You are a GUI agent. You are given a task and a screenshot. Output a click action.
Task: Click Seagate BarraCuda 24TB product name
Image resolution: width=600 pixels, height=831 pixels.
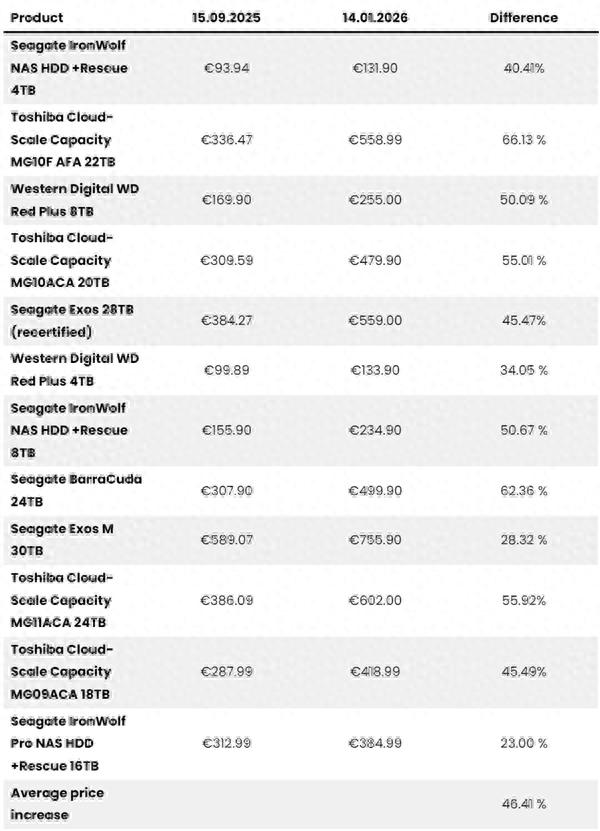76,490
